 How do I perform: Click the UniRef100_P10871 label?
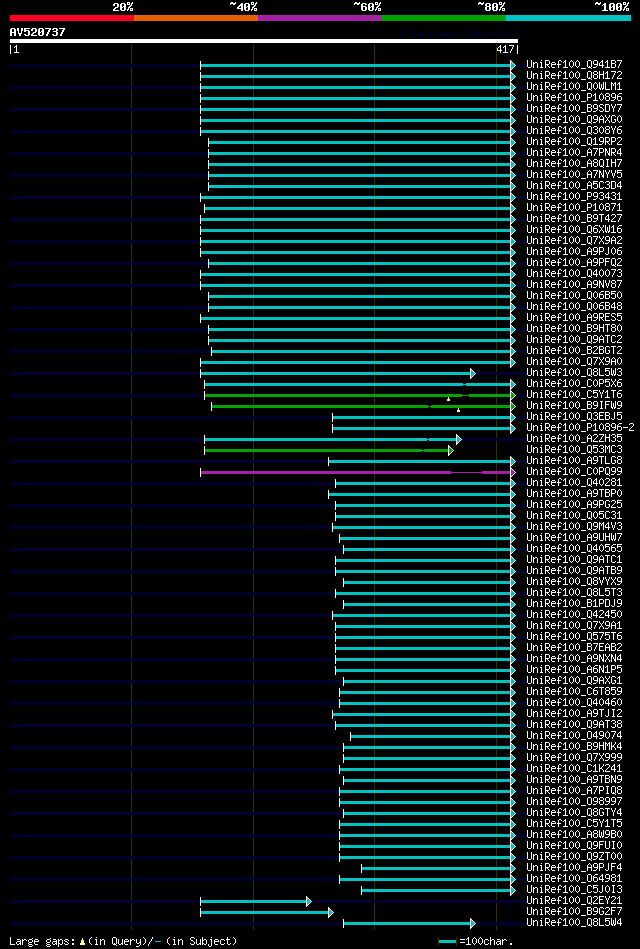574,208
